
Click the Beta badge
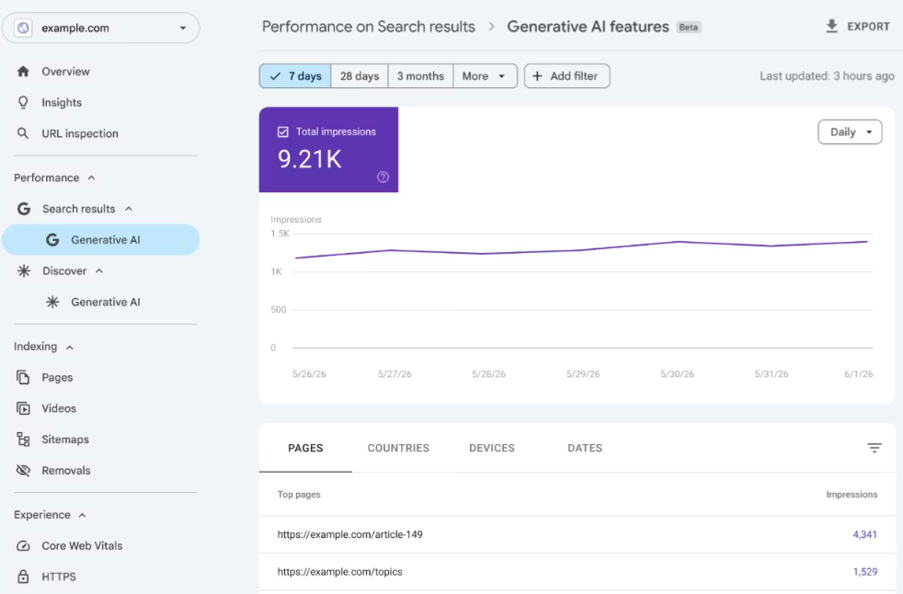click(688, 27)
